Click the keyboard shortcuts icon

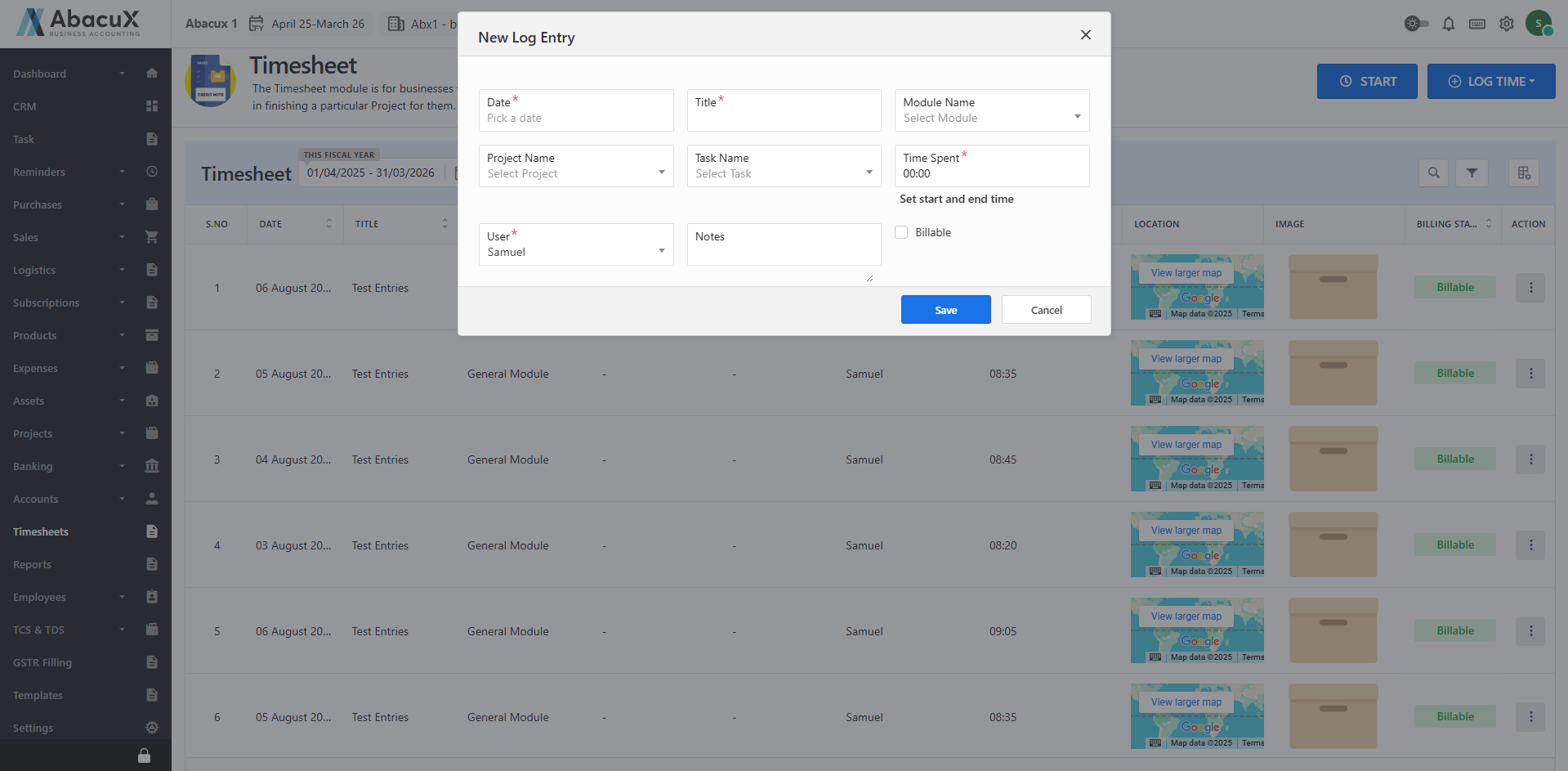[1476, 24]
